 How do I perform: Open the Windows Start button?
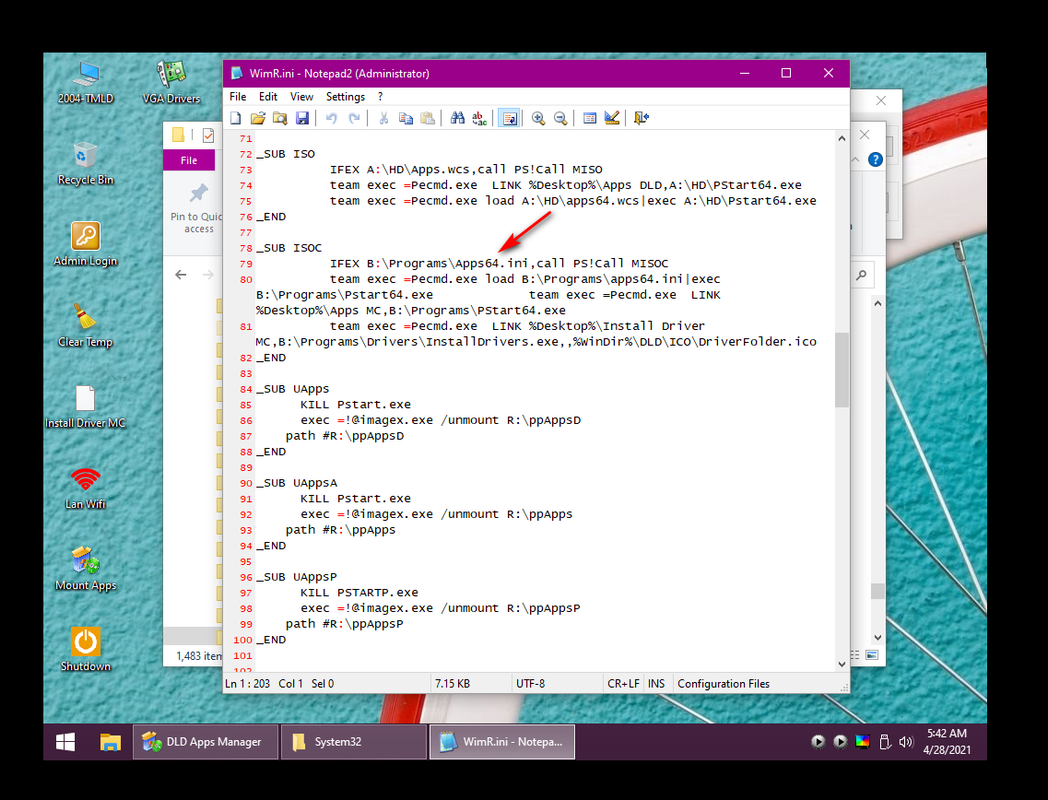click(x=66, y=742)
